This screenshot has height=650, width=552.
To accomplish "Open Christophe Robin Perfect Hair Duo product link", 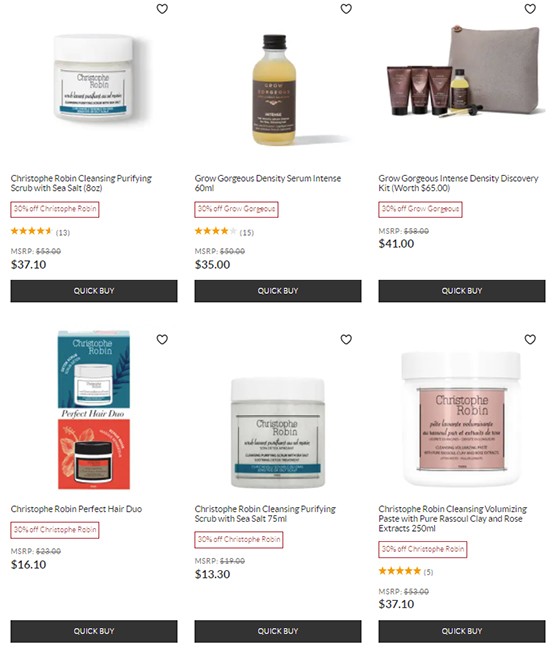I will [x=76, y=509].
